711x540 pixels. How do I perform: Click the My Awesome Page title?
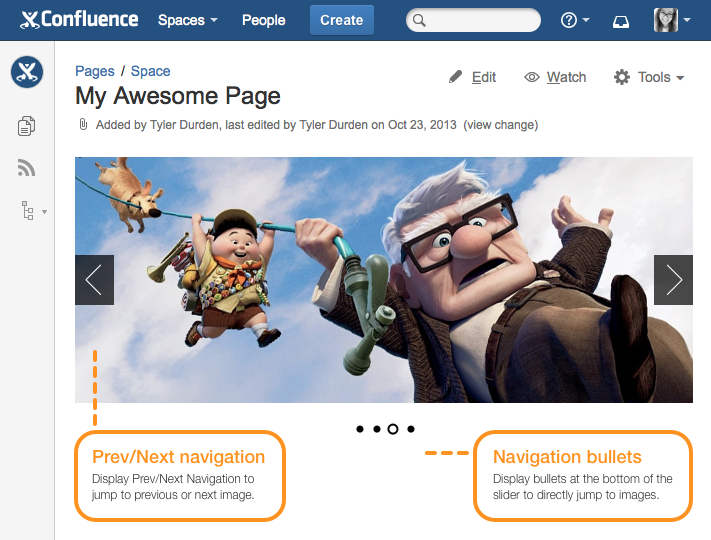point(178,96)
